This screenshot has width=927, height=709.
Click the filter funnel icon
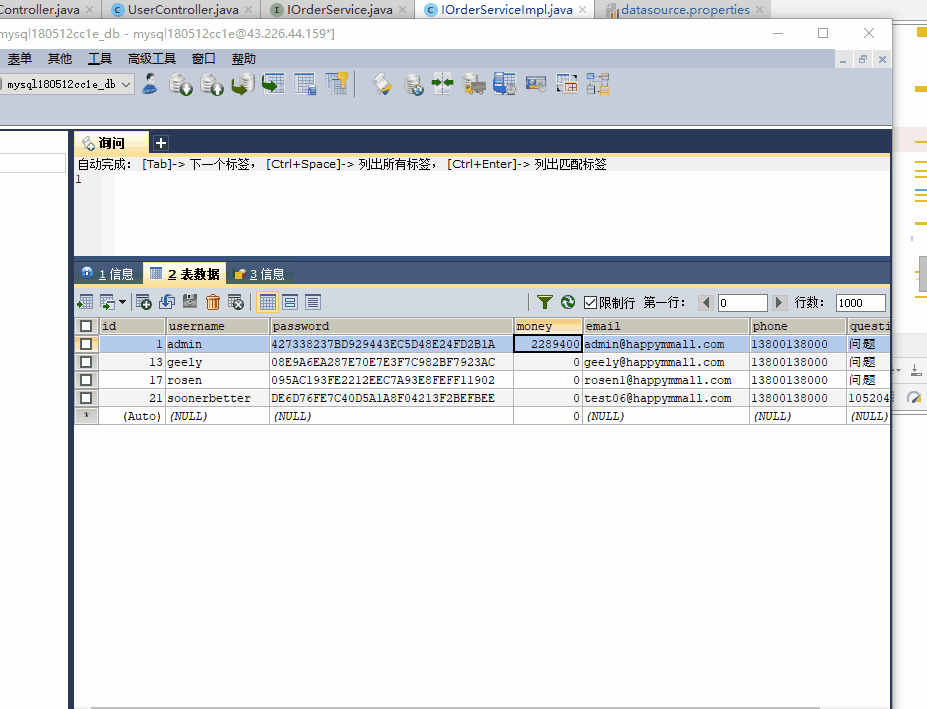(545, 302)
